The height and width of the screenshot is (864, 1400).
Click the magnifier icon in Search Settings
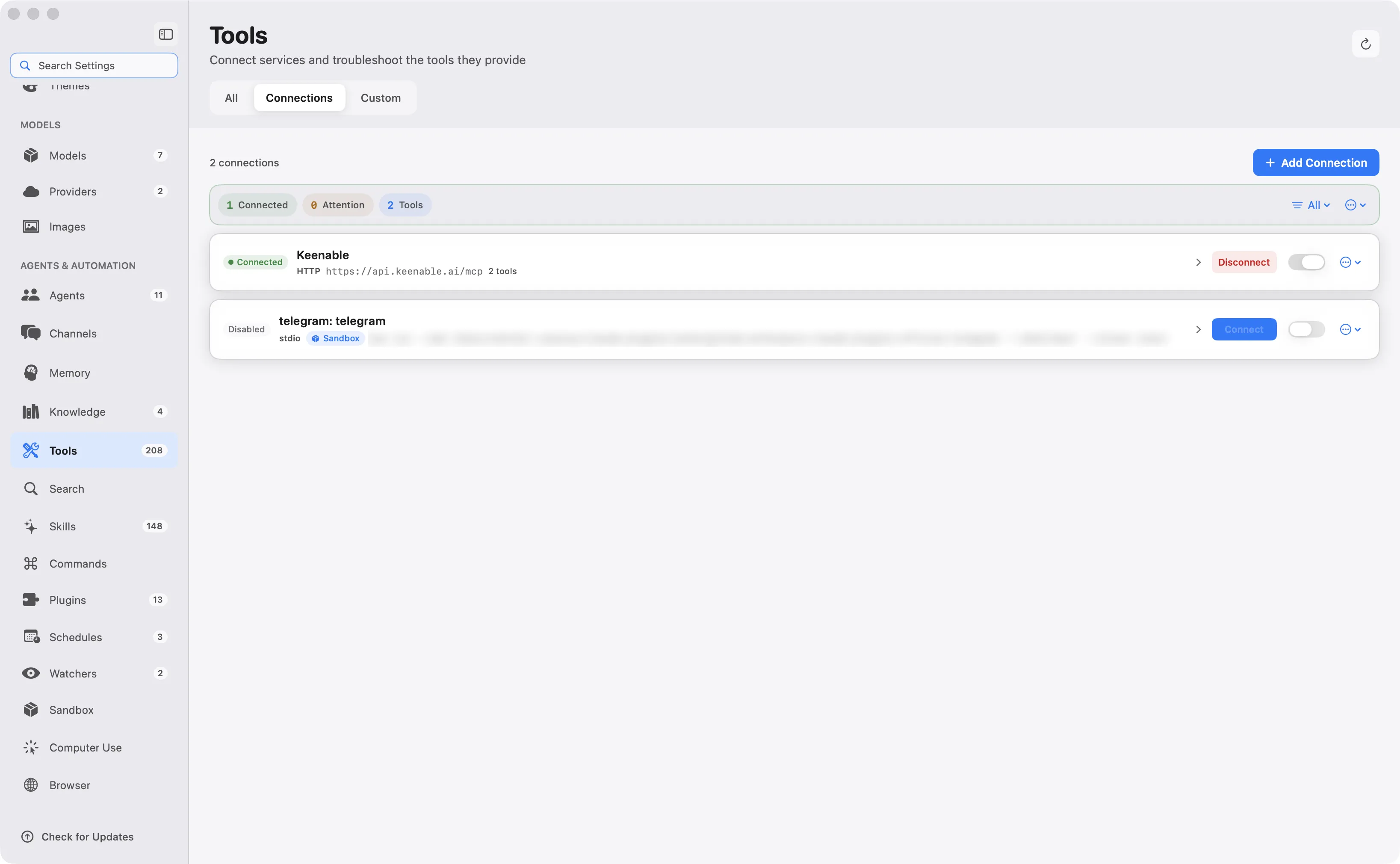pyautogui.click(x=25, y=66)
